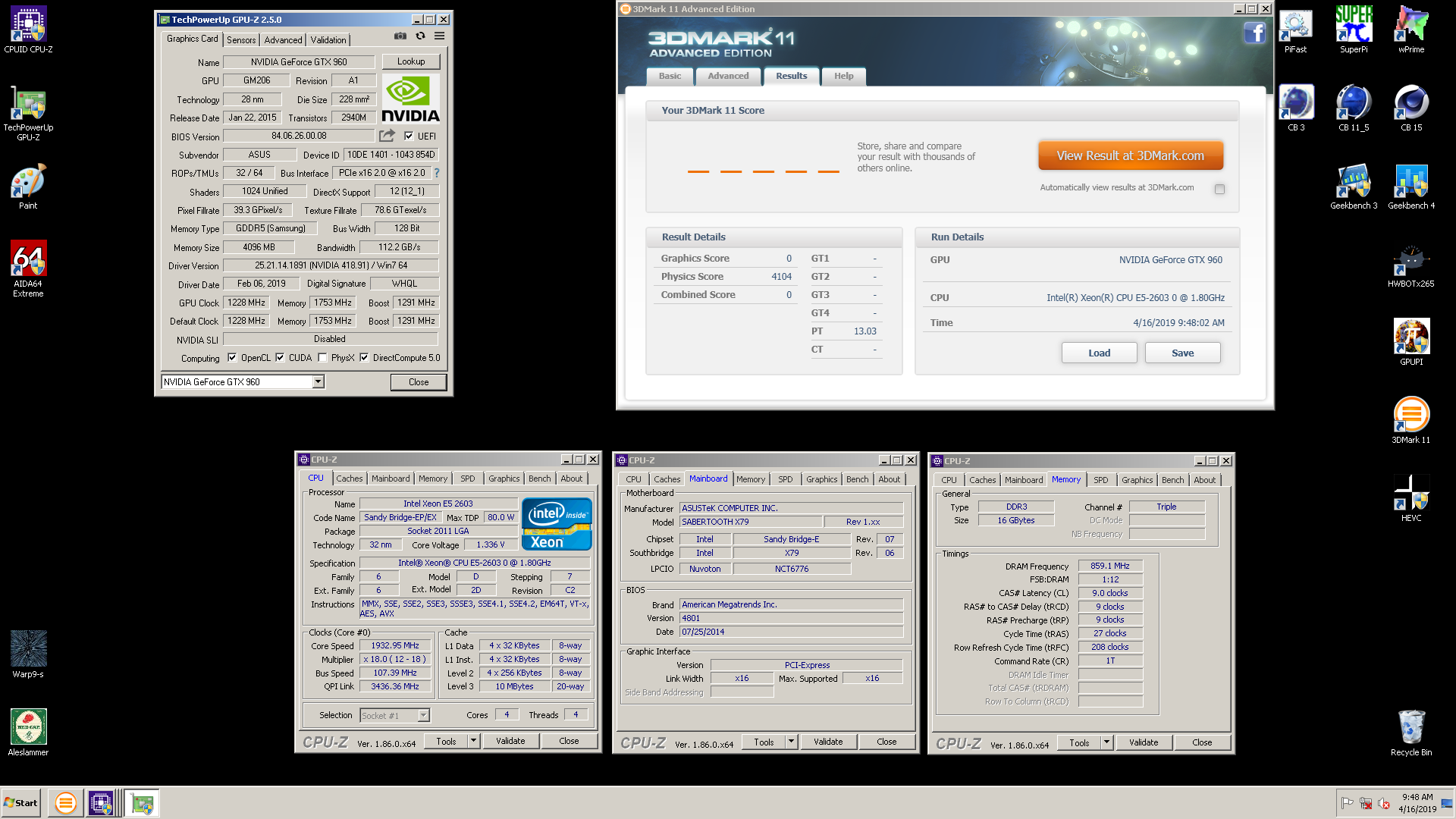
Task: Open SPD tab in CPU-Z Mainboard window
Action: 786,479
